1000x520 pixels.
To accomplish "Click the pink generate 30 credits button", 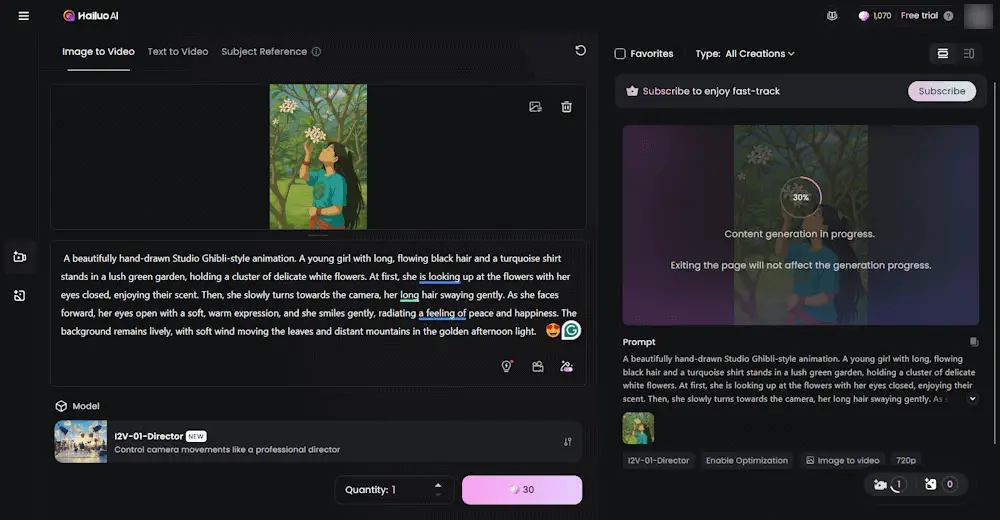I will pyautogui.click(x=522, y=490).
